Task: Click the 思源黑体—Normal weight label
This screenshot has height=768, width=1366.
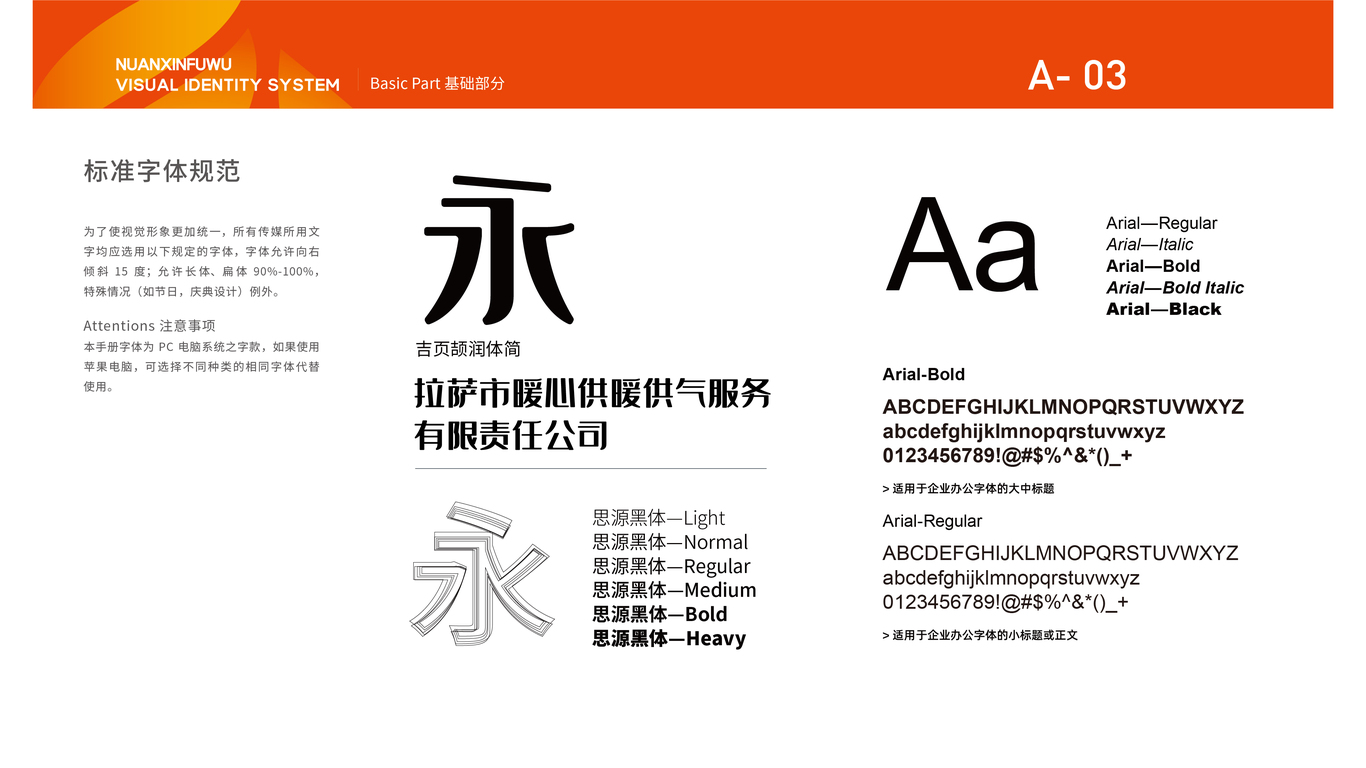Action: [670, 542]
